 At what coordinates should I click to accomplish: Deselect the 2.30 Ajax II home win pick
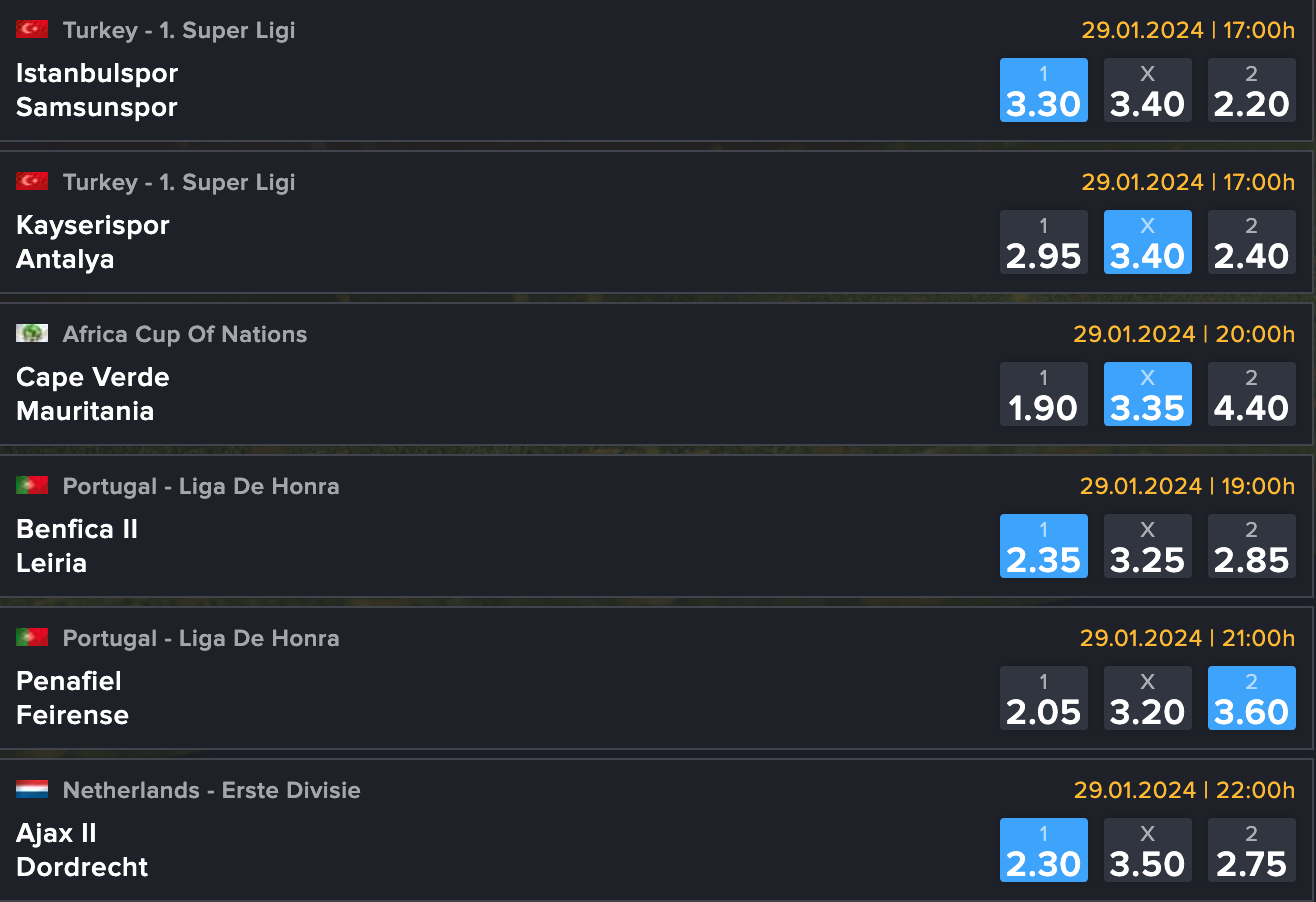pyautogui.click(x=1043, y=850)
